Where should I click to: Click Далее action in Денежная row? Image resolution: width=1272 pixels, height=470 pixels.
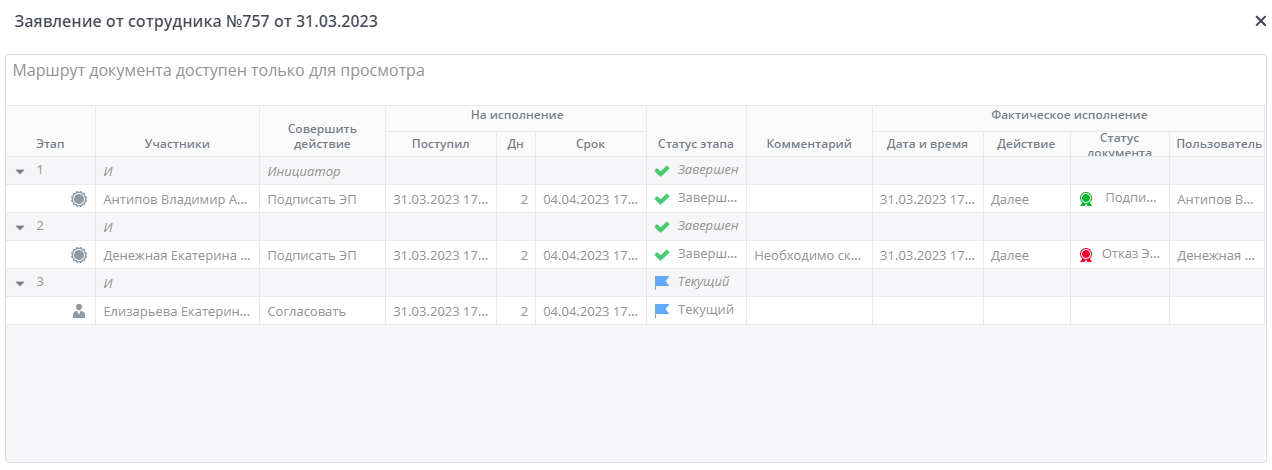point(1026,255)
